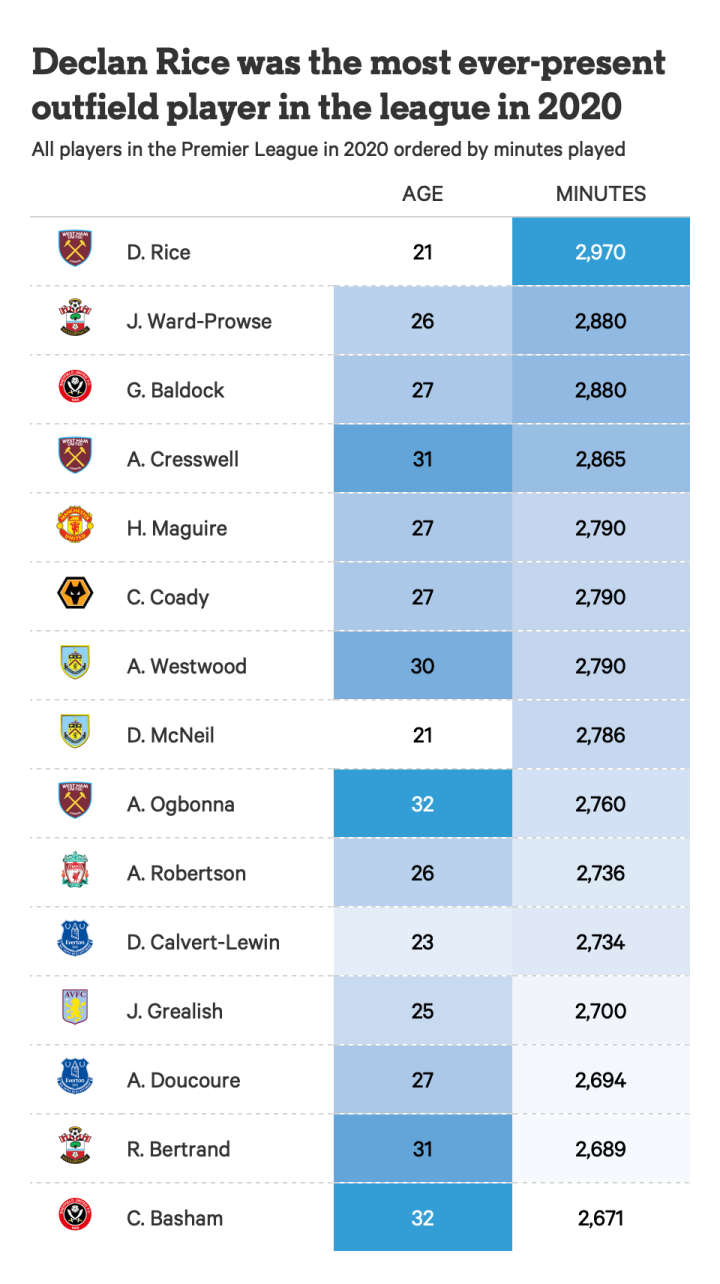Sort by the AGE column header

point(422,194)
